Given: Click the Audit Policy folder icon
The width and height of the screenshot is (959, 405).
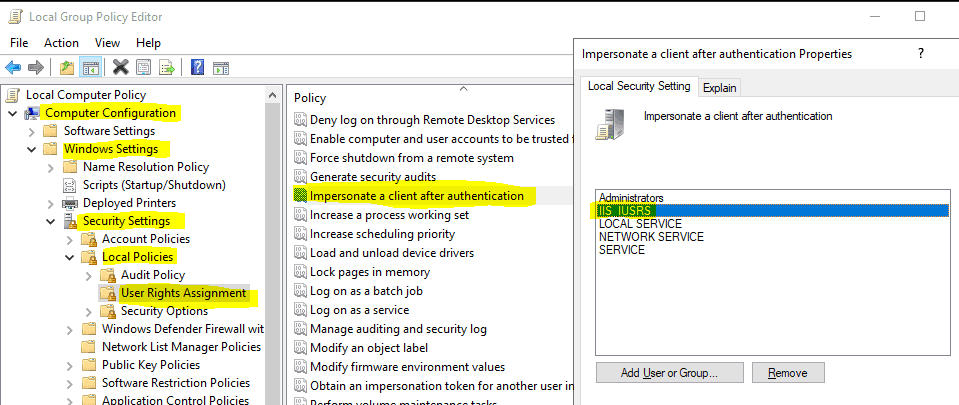Looking at the screenshot, I should (x=108, y=275).
